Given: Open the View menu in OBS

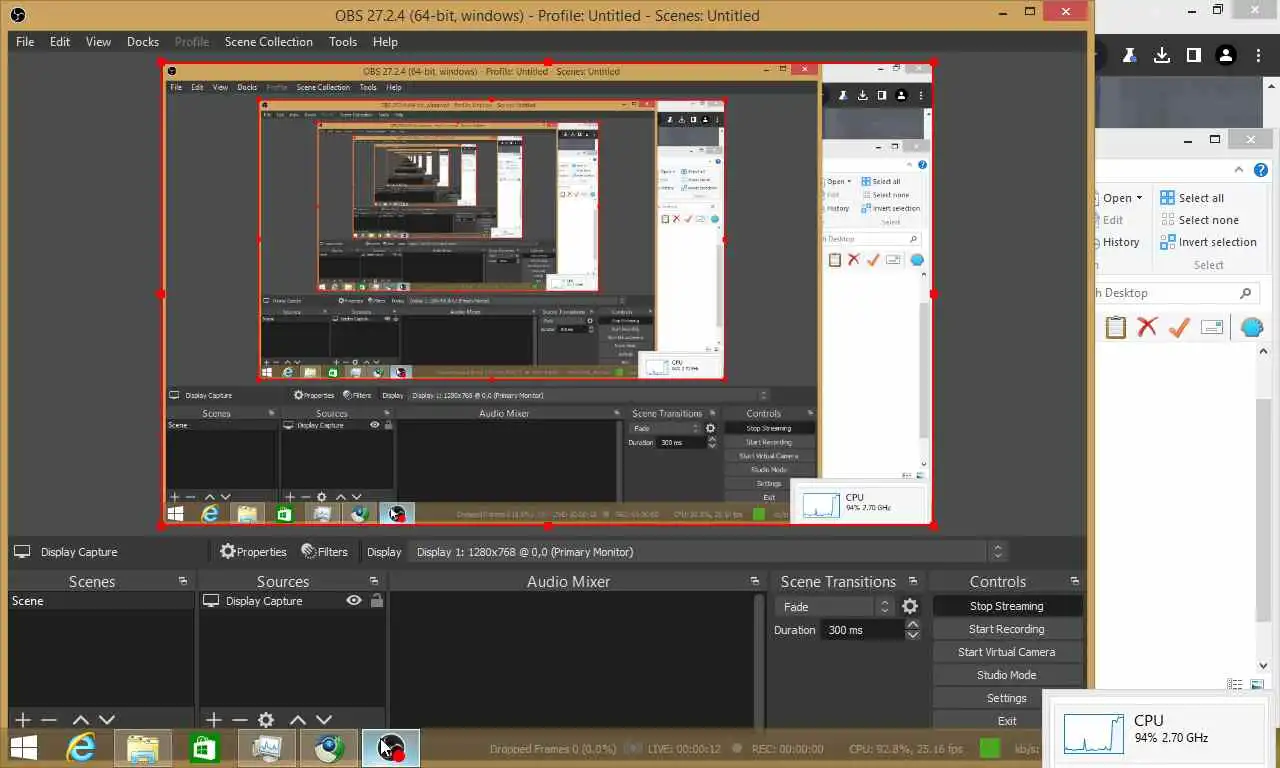Looking at the screenshot, I should (x=98, y=42).
